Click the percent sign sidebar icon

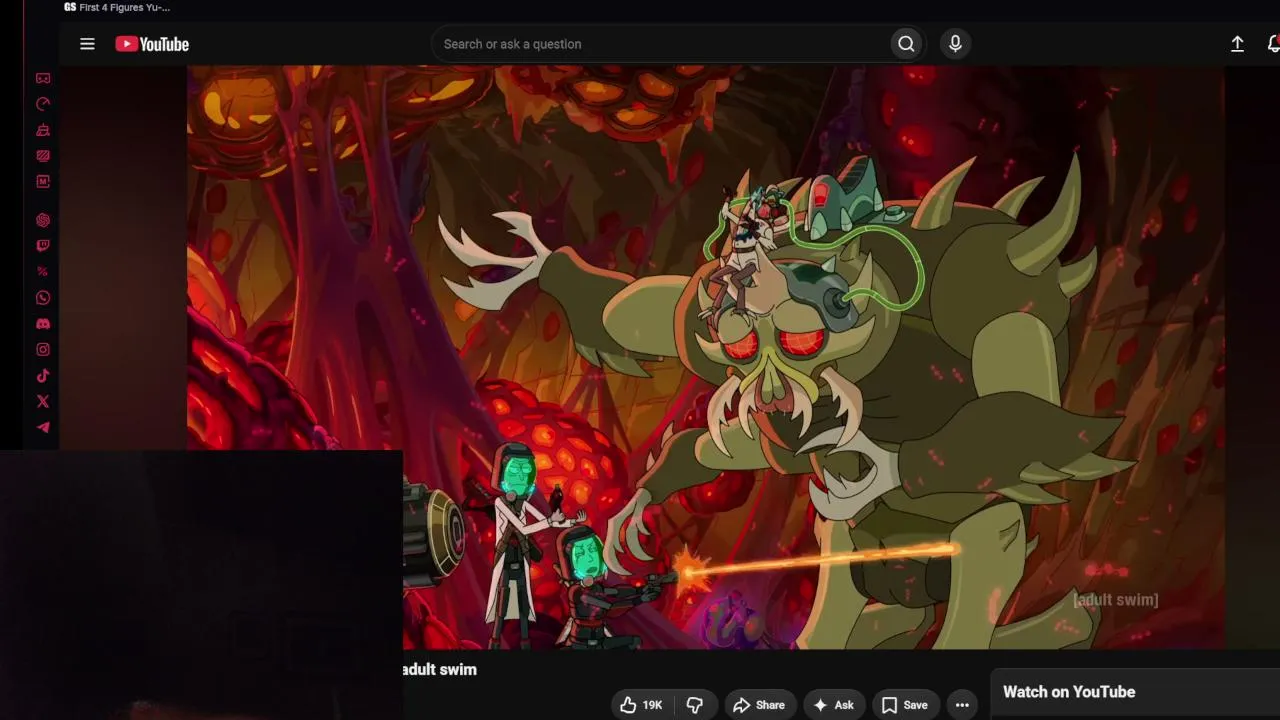click(43, 272)
